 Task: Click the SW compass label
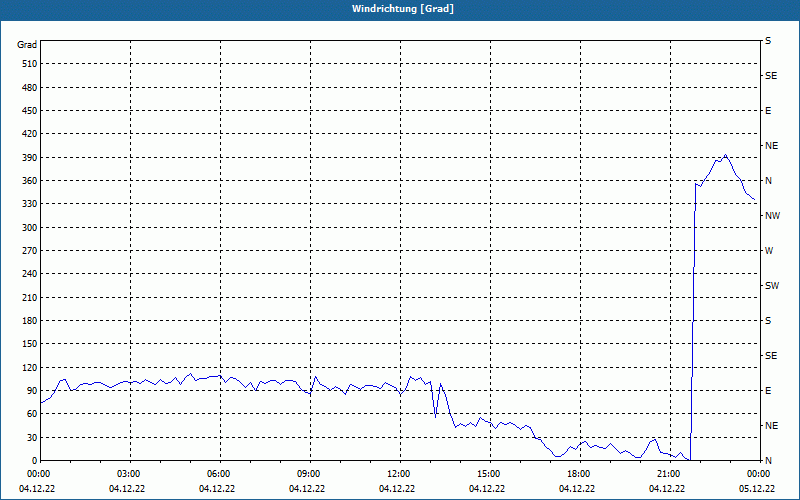click(772, 286)
